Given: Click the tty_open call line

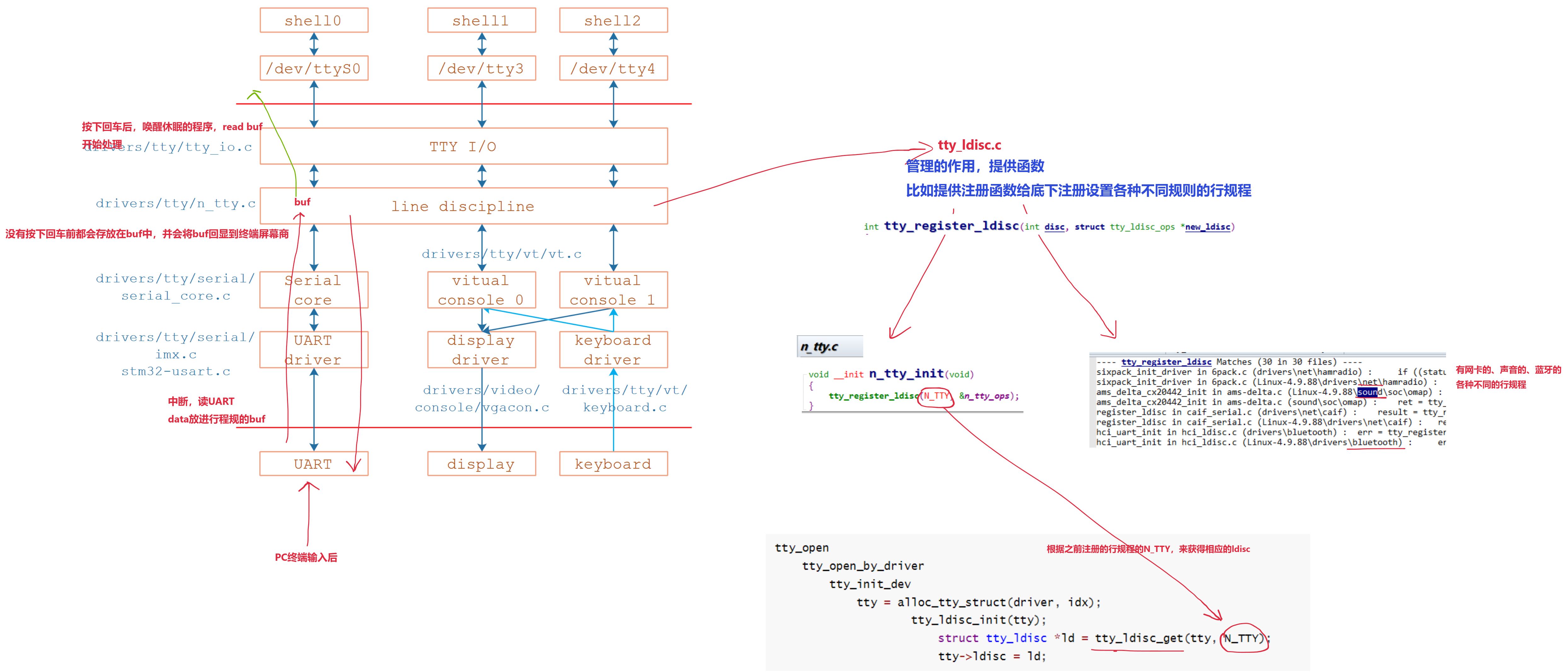Looking at the screenshot, I should 802,548.
